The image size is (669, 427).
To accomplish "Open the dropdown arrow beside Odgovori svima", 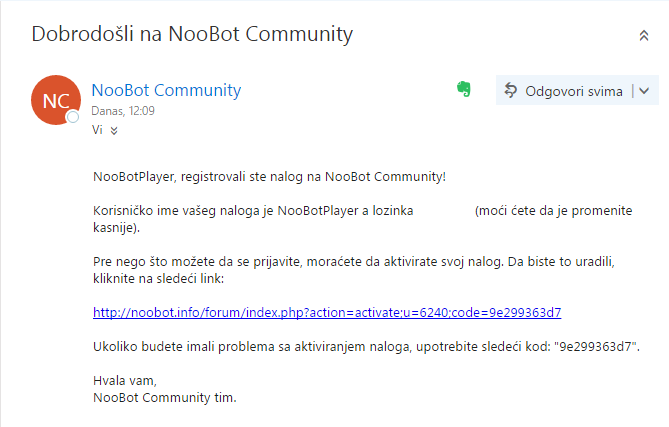I will pos(643,91).
